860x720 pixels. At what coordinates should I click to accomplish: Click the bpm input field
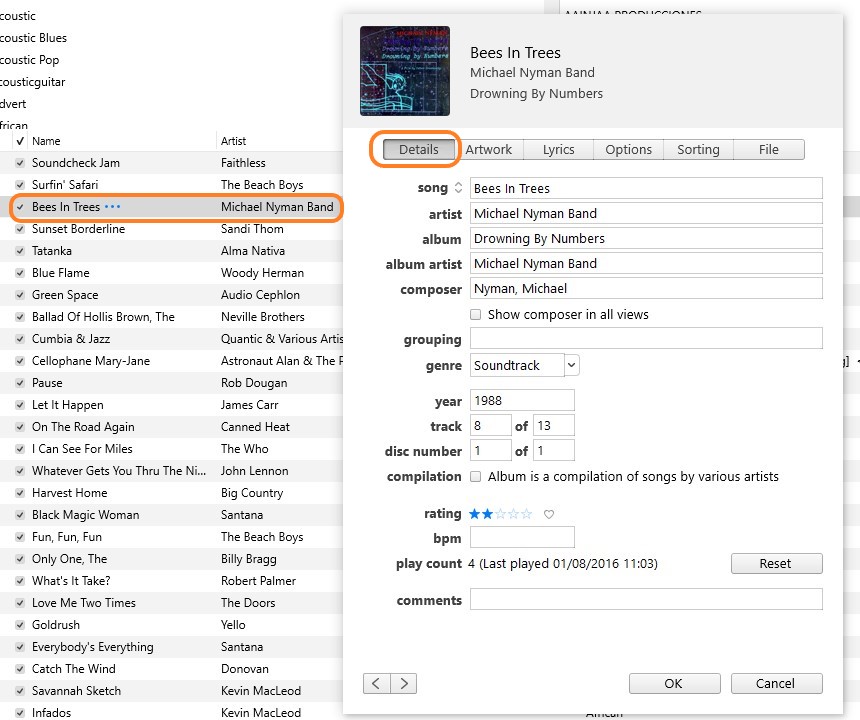[522, 537]
